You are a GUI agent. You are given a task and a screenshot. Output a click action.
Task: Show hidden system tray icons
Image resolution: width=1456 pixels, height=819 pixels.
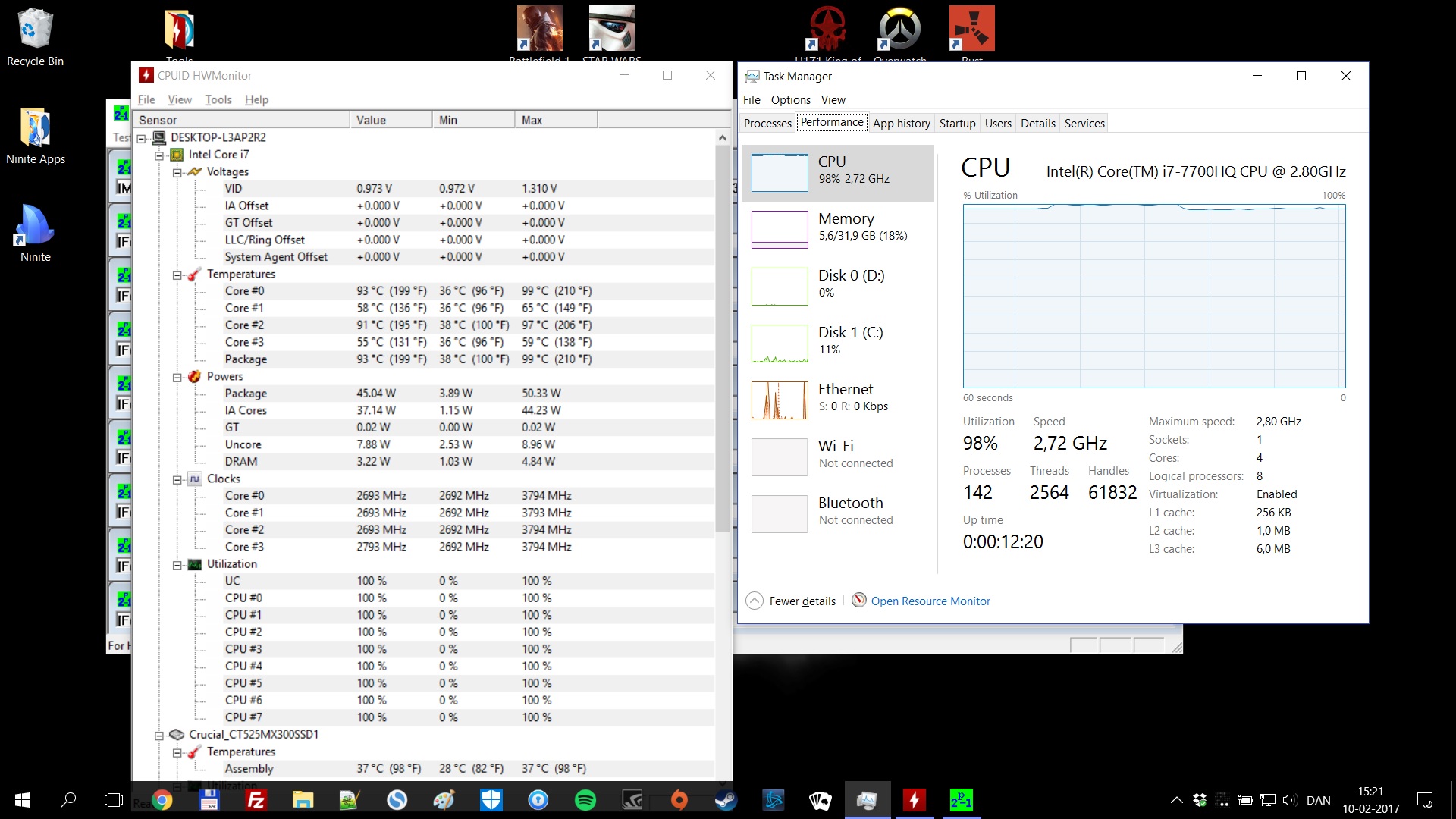pyautogui.click(x=1176, y=800)
